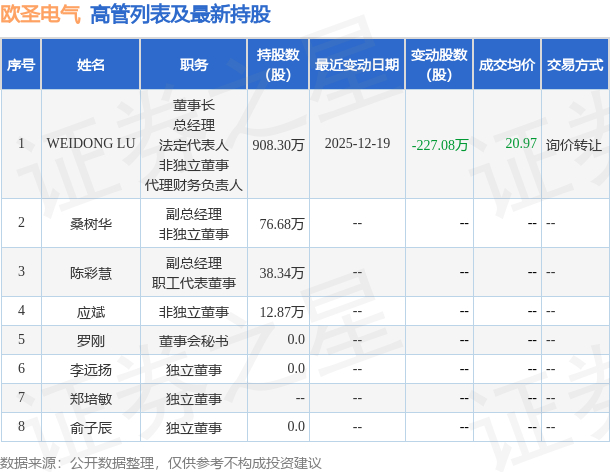Click the green -227.08万 change value
Viewport: 610px width, 472px height.
coord(440,145)
